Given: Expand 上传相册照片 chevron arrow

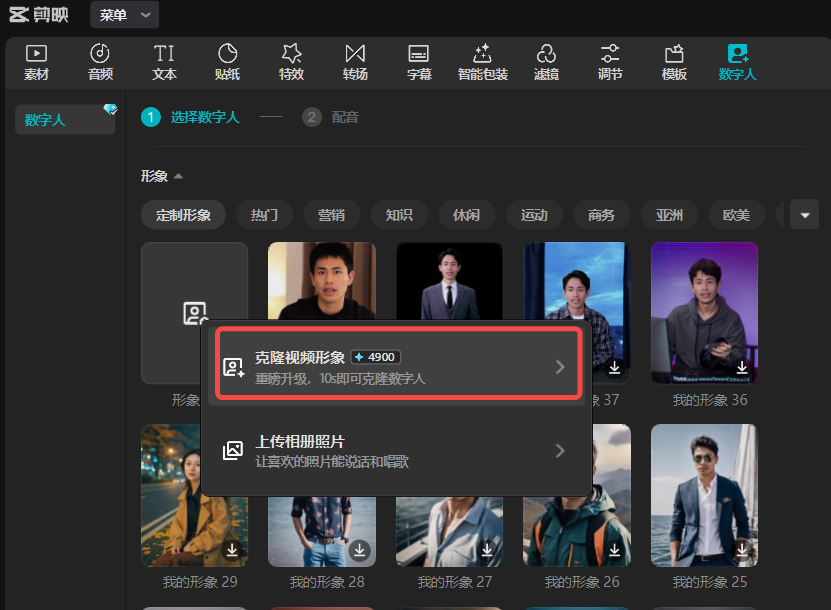Looking at the screenshot, I should pyautogui.click(x=560, y=450).
